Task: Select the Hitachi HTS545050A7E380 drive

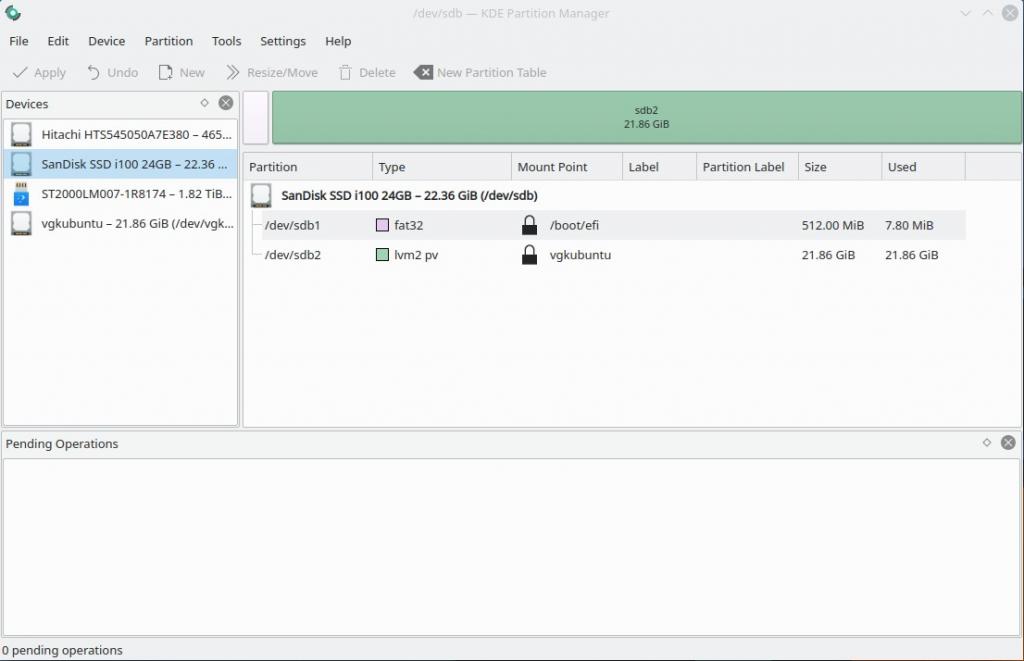Action: point(120,134)
